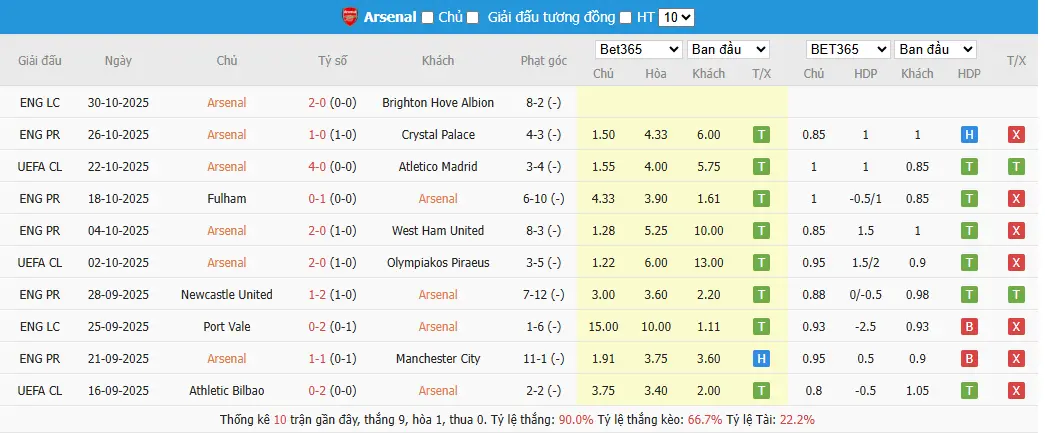
Task: Expand the second BET365 handicap dropdown
Action: (x=849, y=49)
